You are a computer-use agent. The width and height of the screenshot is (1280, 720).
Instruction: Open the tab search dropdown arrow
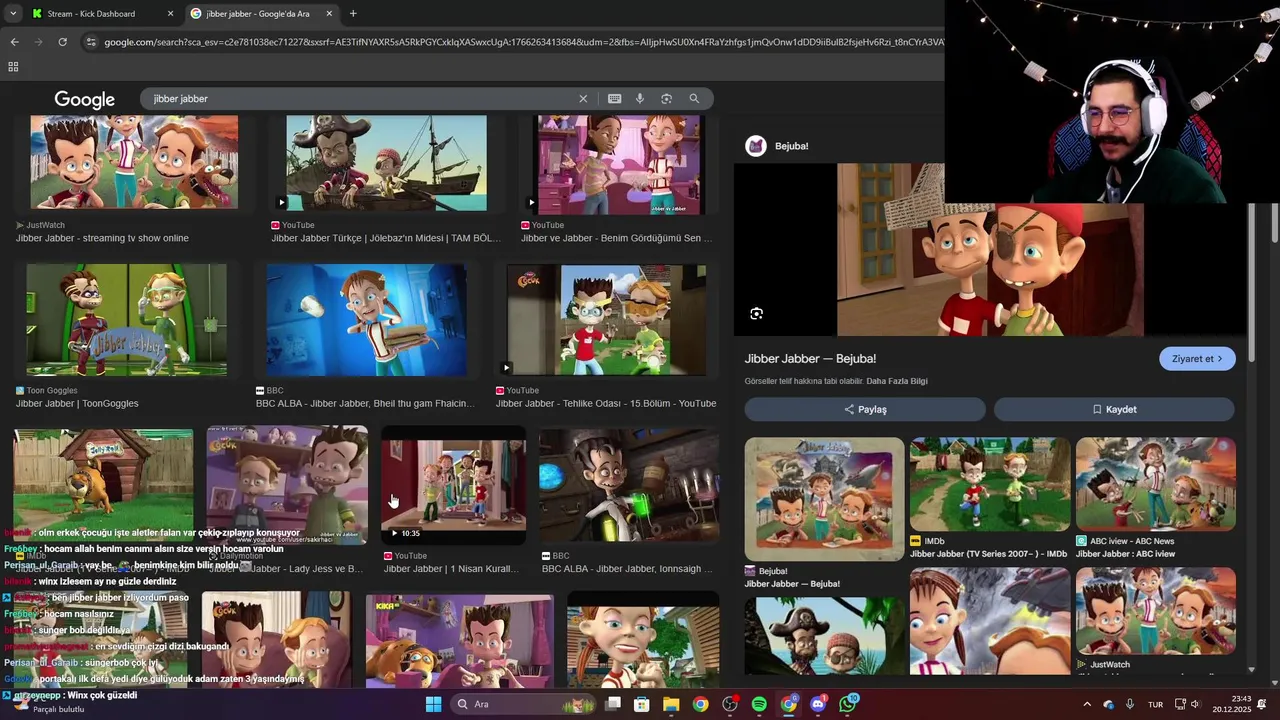click(x=12, y=14)
